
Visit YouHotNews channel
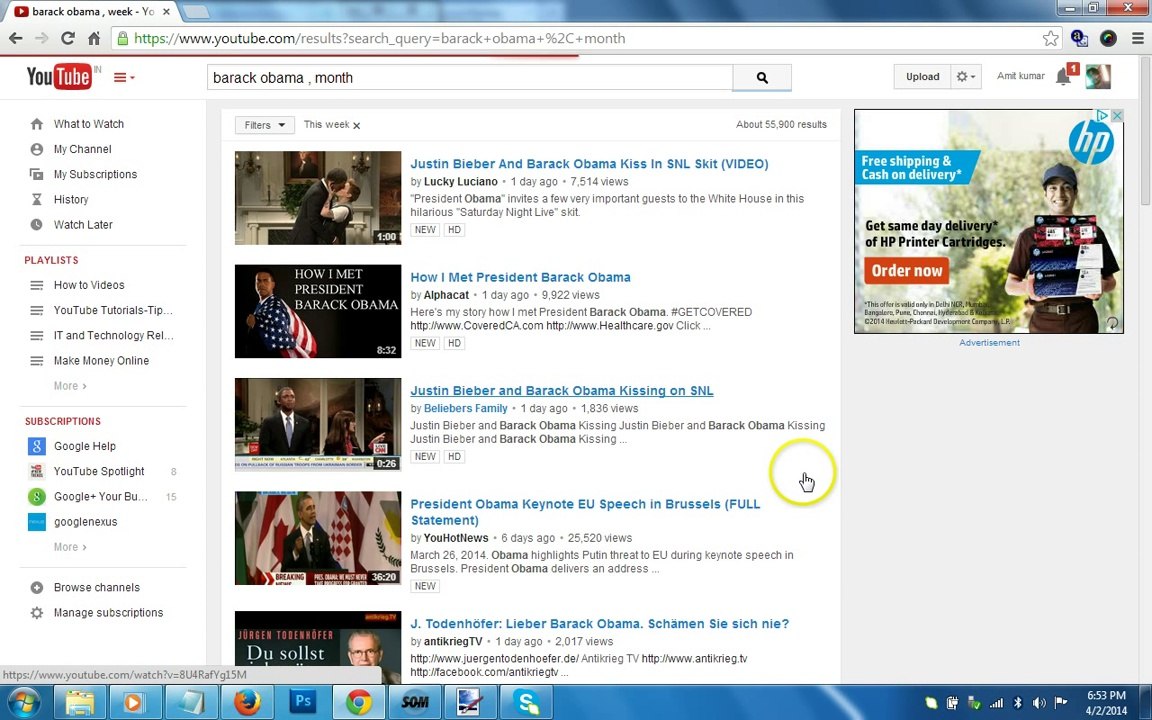456,538
